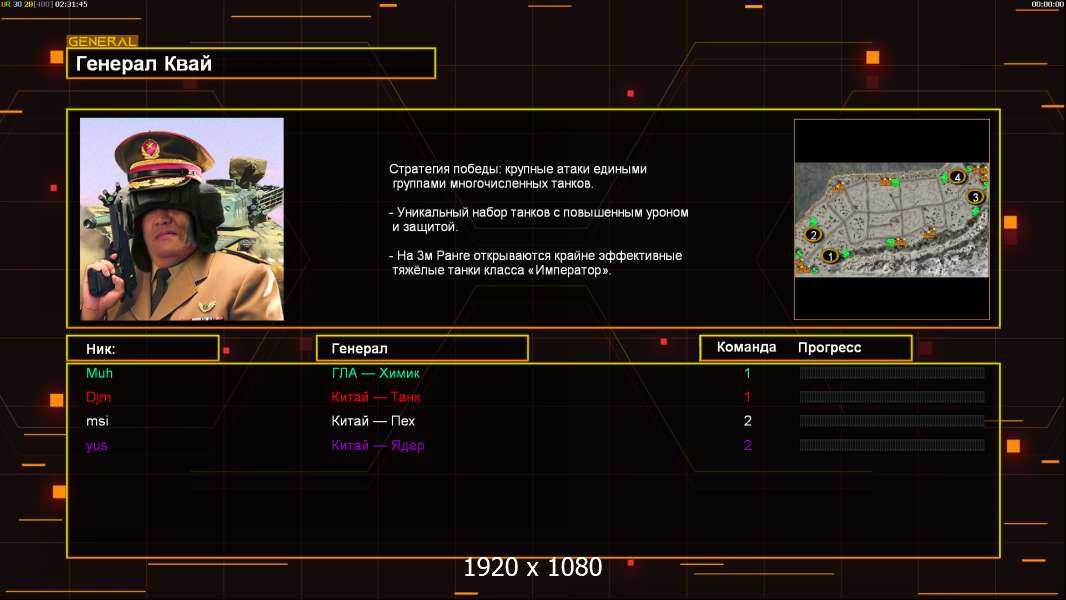Select the Генерал Квай title bar
The height and width of the screenshot is (600, 1066).
(251, 64)
